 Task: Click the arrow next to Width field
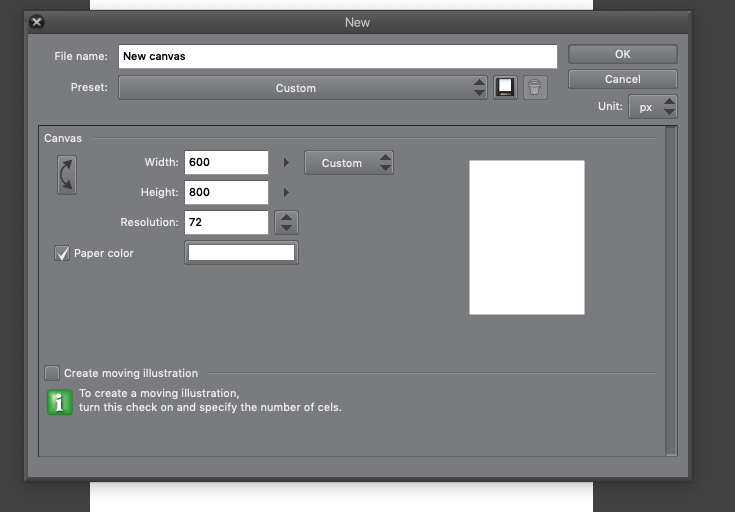[x=286, y=162]
